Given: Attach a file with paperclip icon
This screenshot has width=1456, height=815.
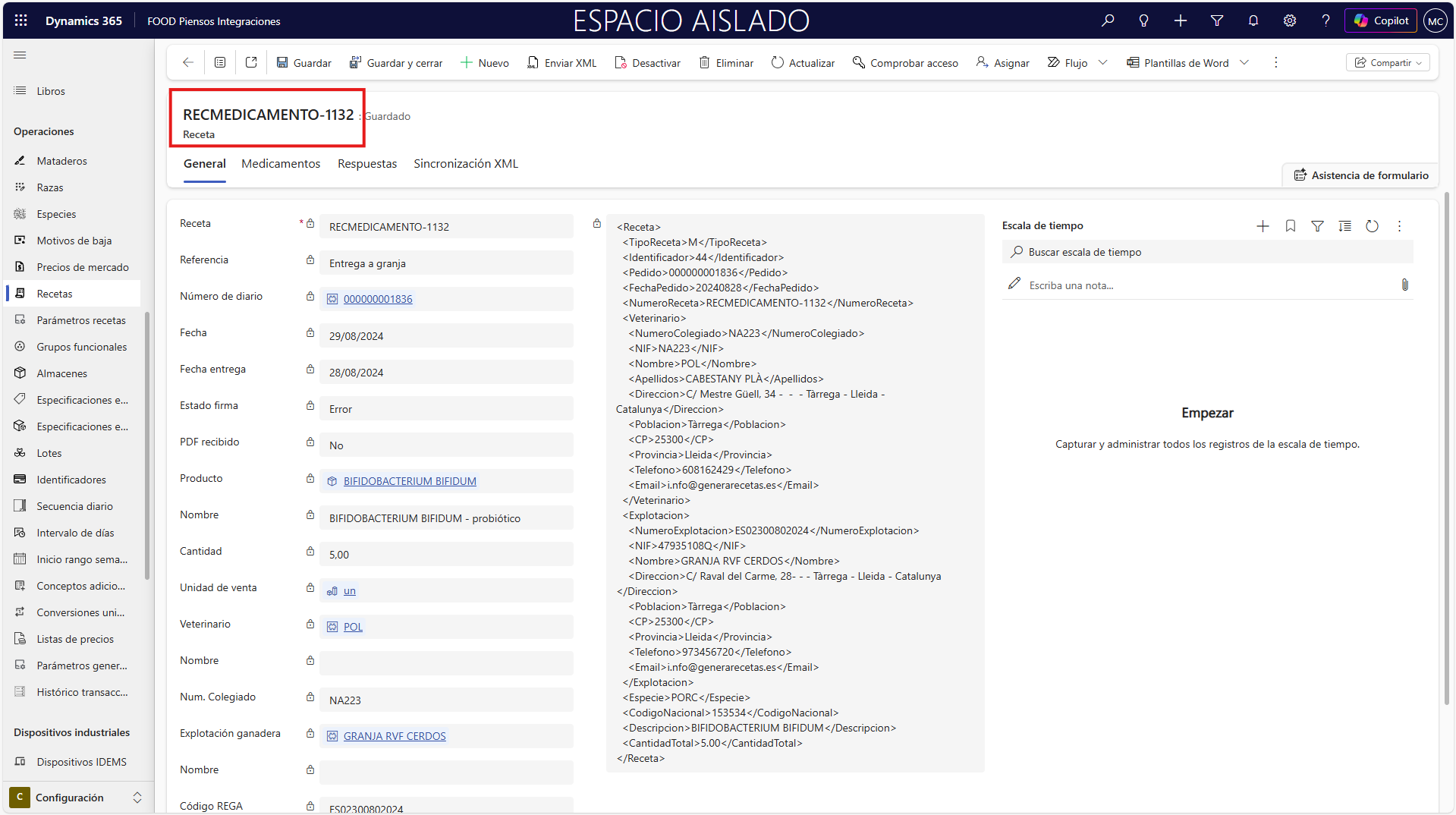Looking at the screenshot, I should (x=1404, y=285).
